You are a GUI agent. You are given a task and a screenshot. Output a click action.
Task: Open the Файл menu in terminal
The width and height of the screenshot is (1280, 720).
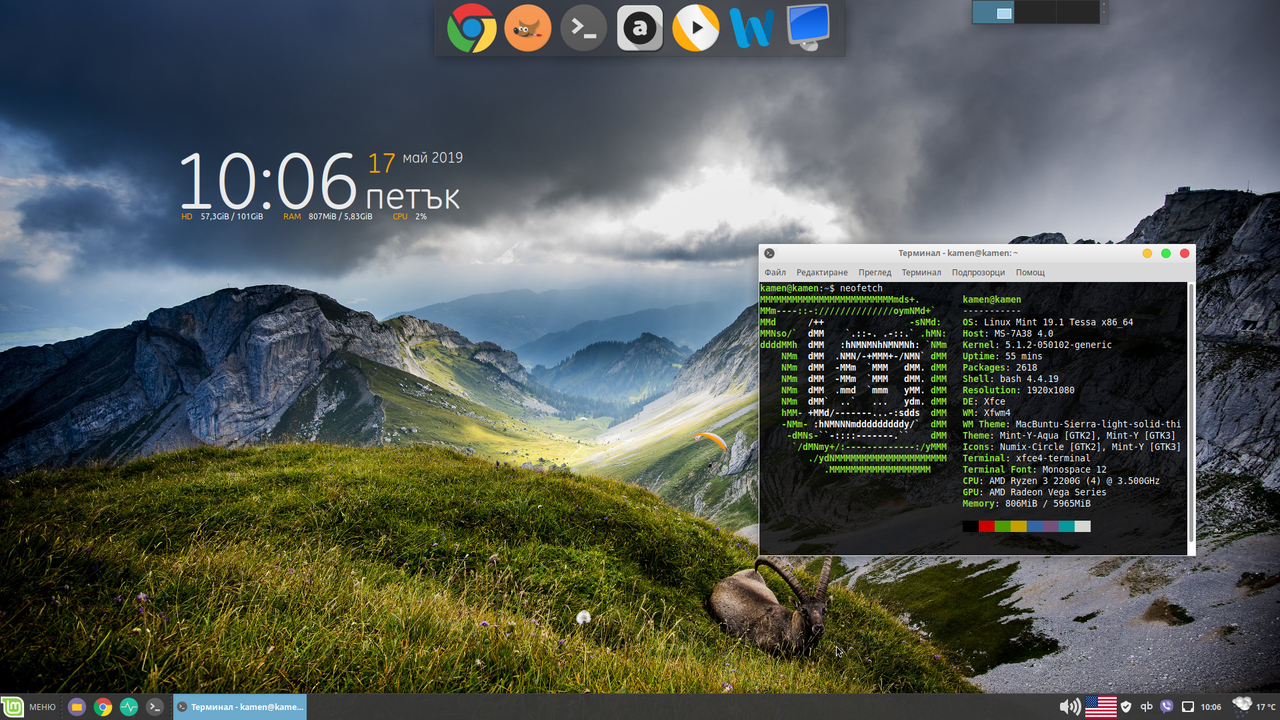tap(775, 272)
